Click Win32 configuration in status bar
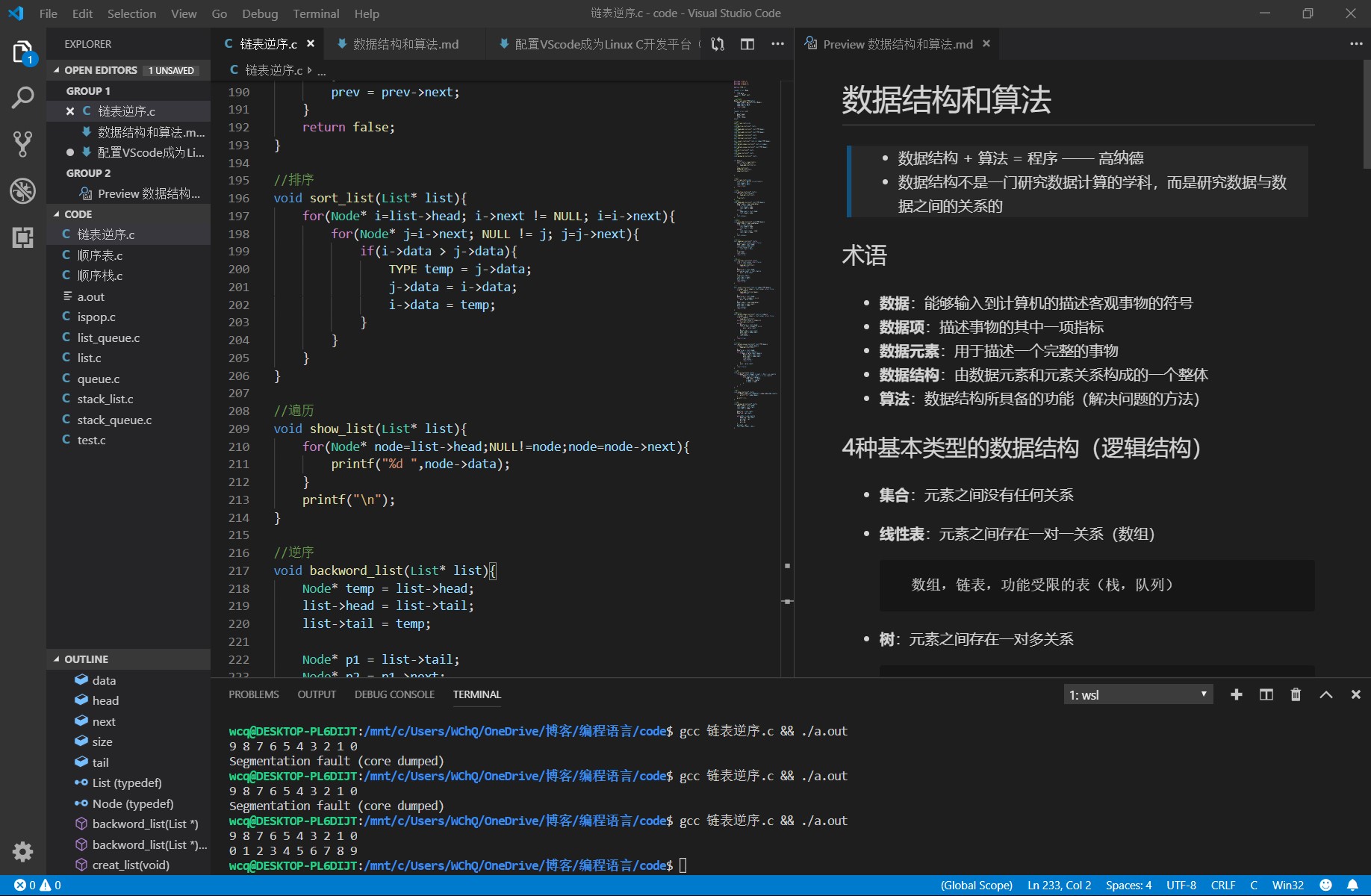The image size is (1371, 896). tap(1288, 886)
